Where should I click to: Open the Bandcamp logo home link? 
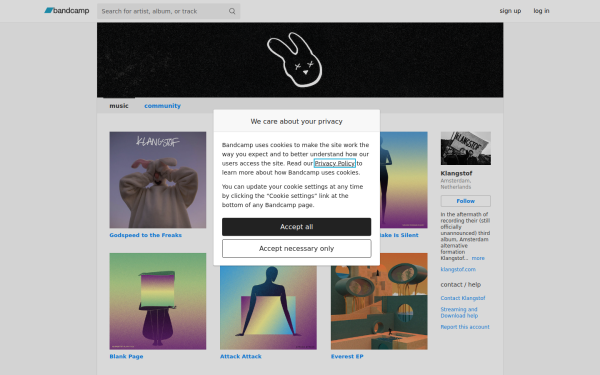tap(67, 11)
